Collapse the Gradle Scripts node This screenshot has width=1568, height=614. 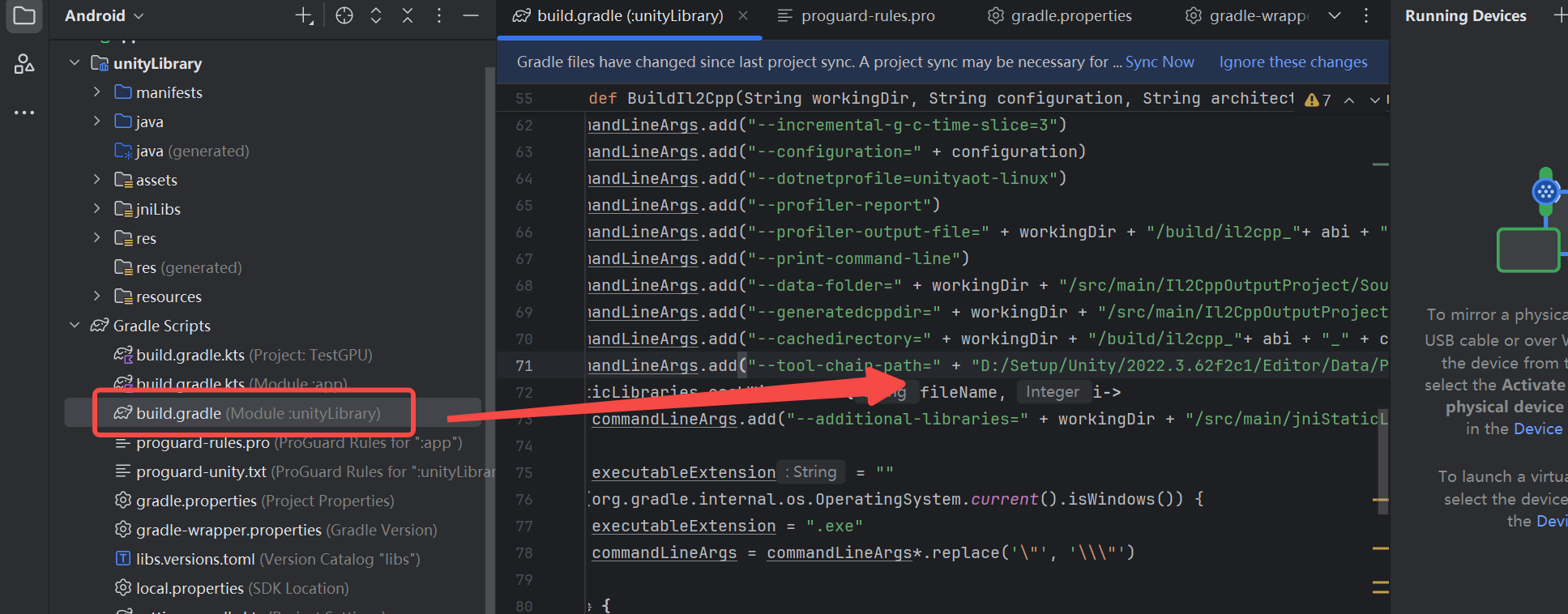coord(75,325)
